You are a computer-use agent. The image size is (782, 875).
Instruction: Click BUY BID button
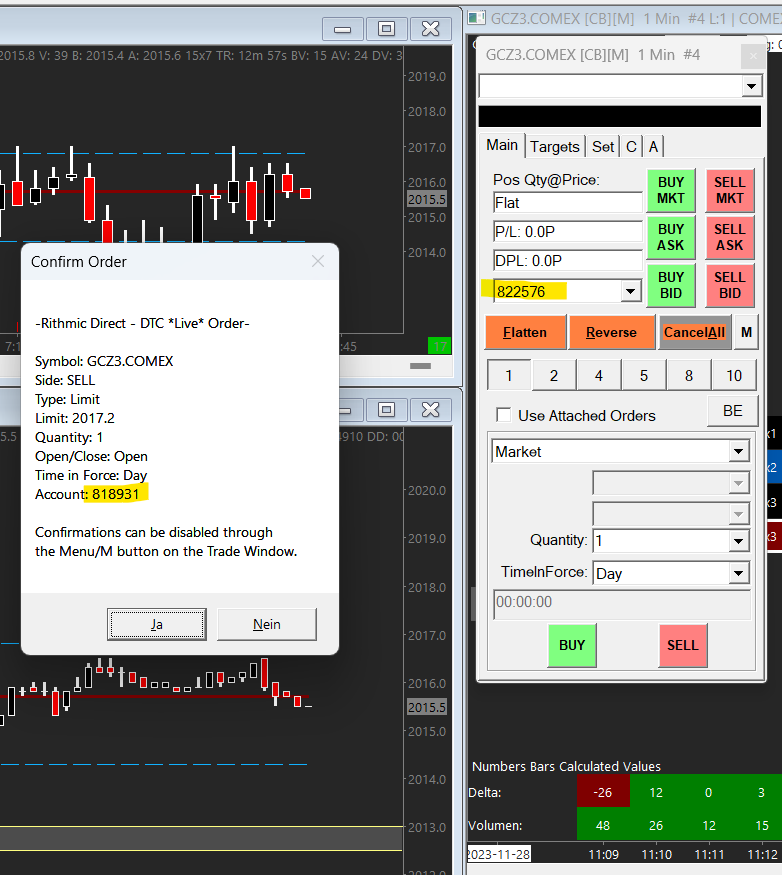tap(670, 285)
